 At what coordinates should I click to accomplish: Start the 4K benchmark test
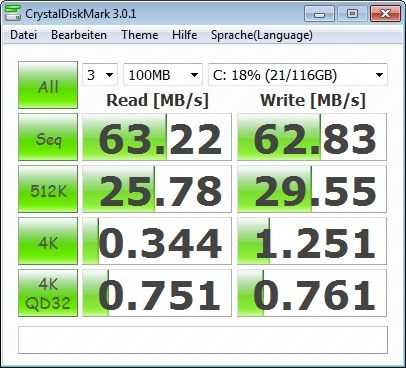48,241
